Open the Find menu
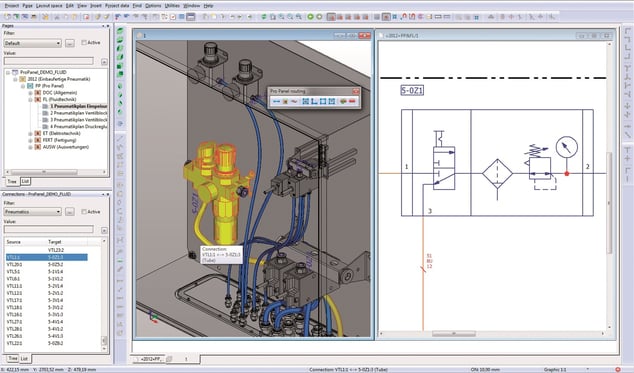This screenshot has height=373, width=634. point(137,6)
